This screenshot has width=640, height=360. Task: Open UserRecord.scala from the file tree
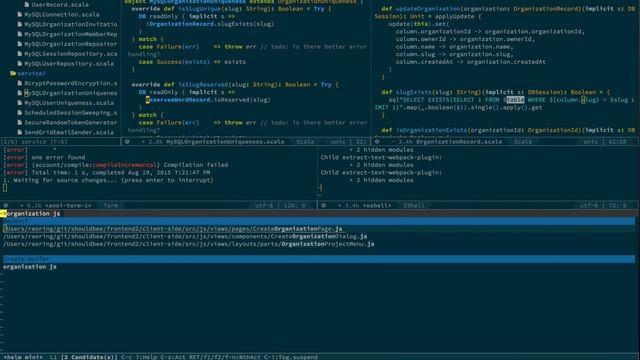(60, 4)
